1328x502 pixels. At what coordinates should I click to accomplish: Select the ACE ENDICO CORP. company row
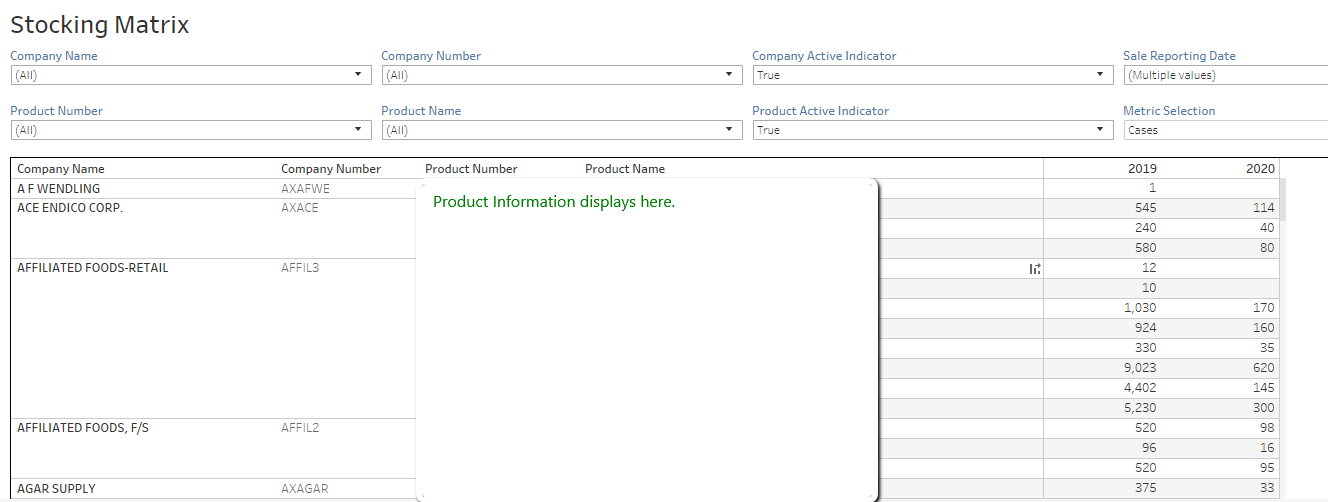[70, 208]
